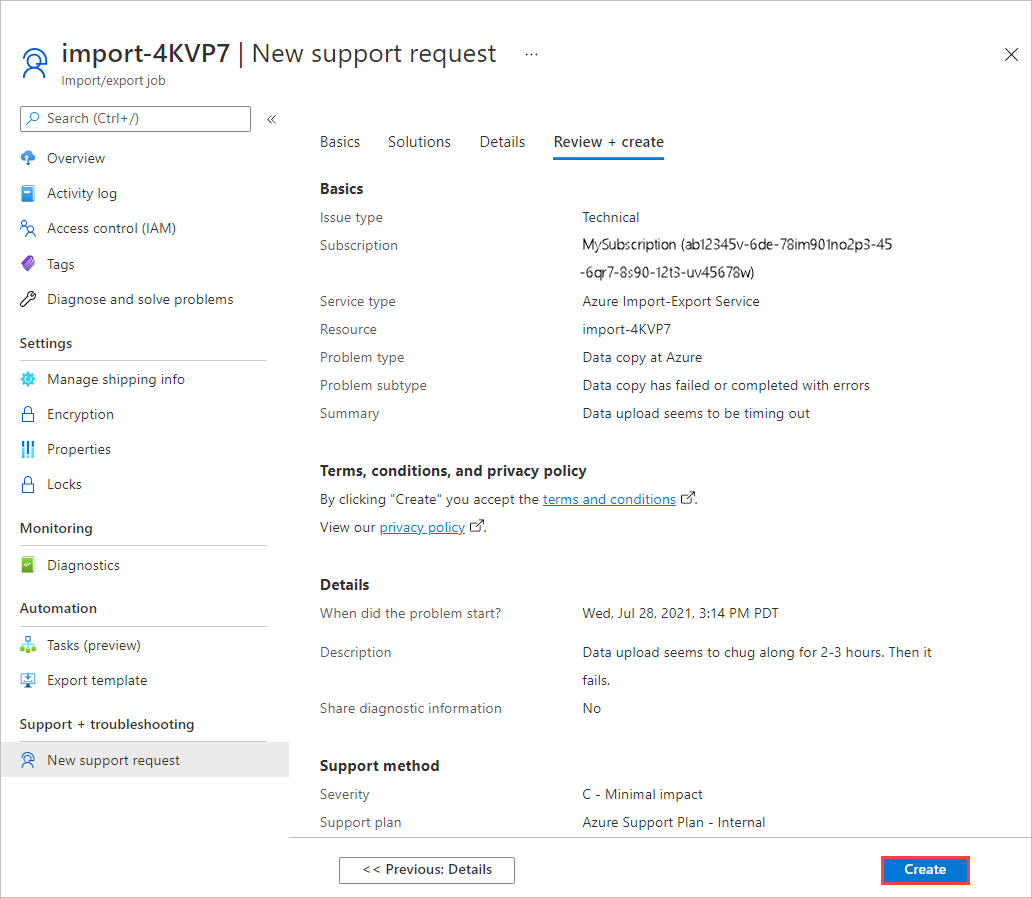Go back with Previous: Details button

tap(426, 870)
